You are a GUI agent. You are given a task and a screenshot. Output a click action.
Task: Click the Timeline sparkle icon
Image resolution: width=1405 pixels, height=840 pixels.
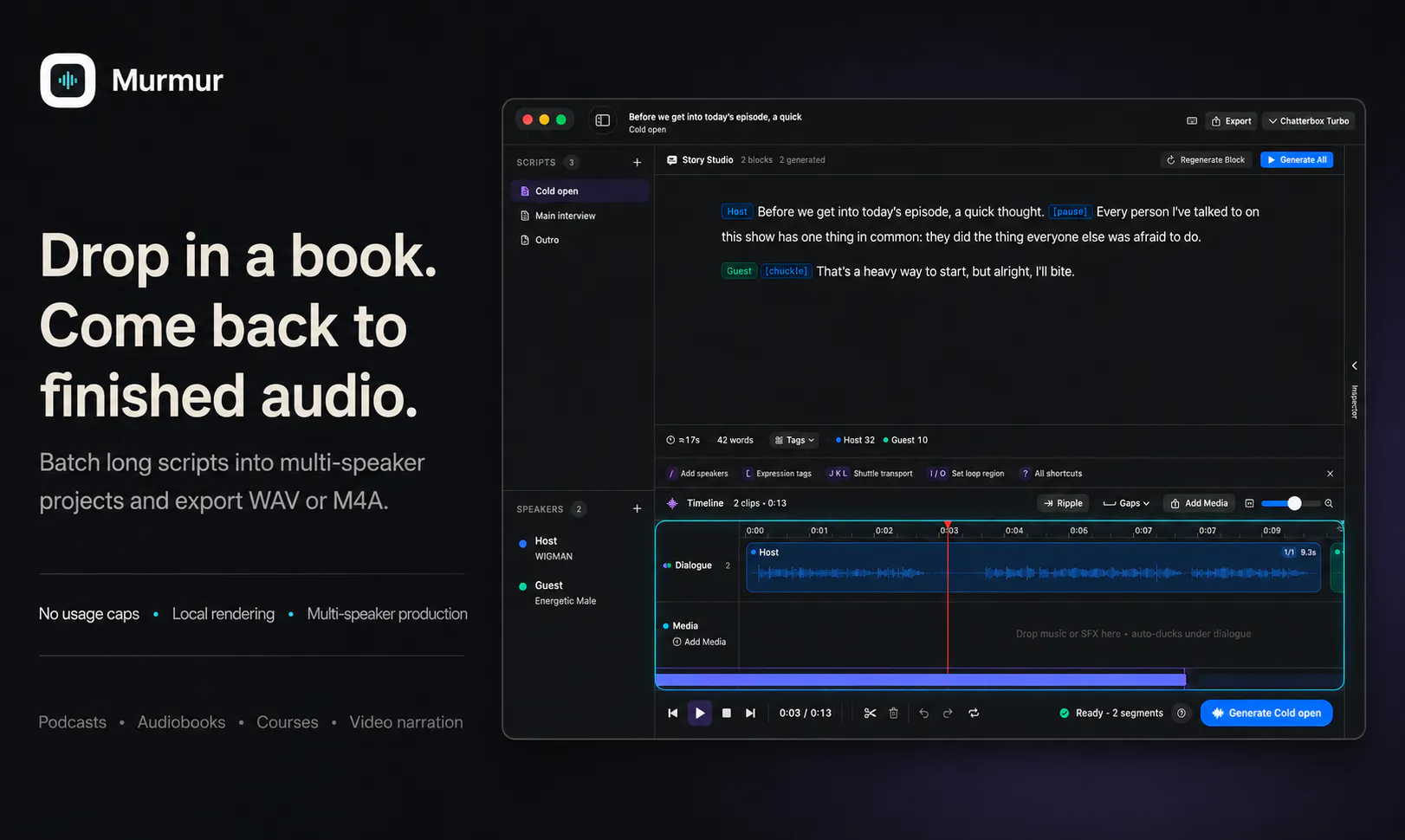(672, 503)
